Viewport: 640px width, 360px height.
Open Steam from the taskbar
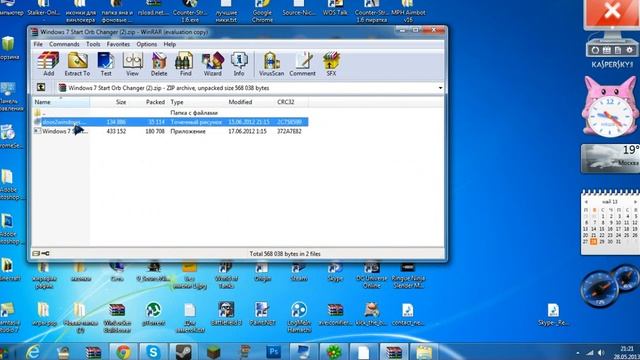pos(183,352)
